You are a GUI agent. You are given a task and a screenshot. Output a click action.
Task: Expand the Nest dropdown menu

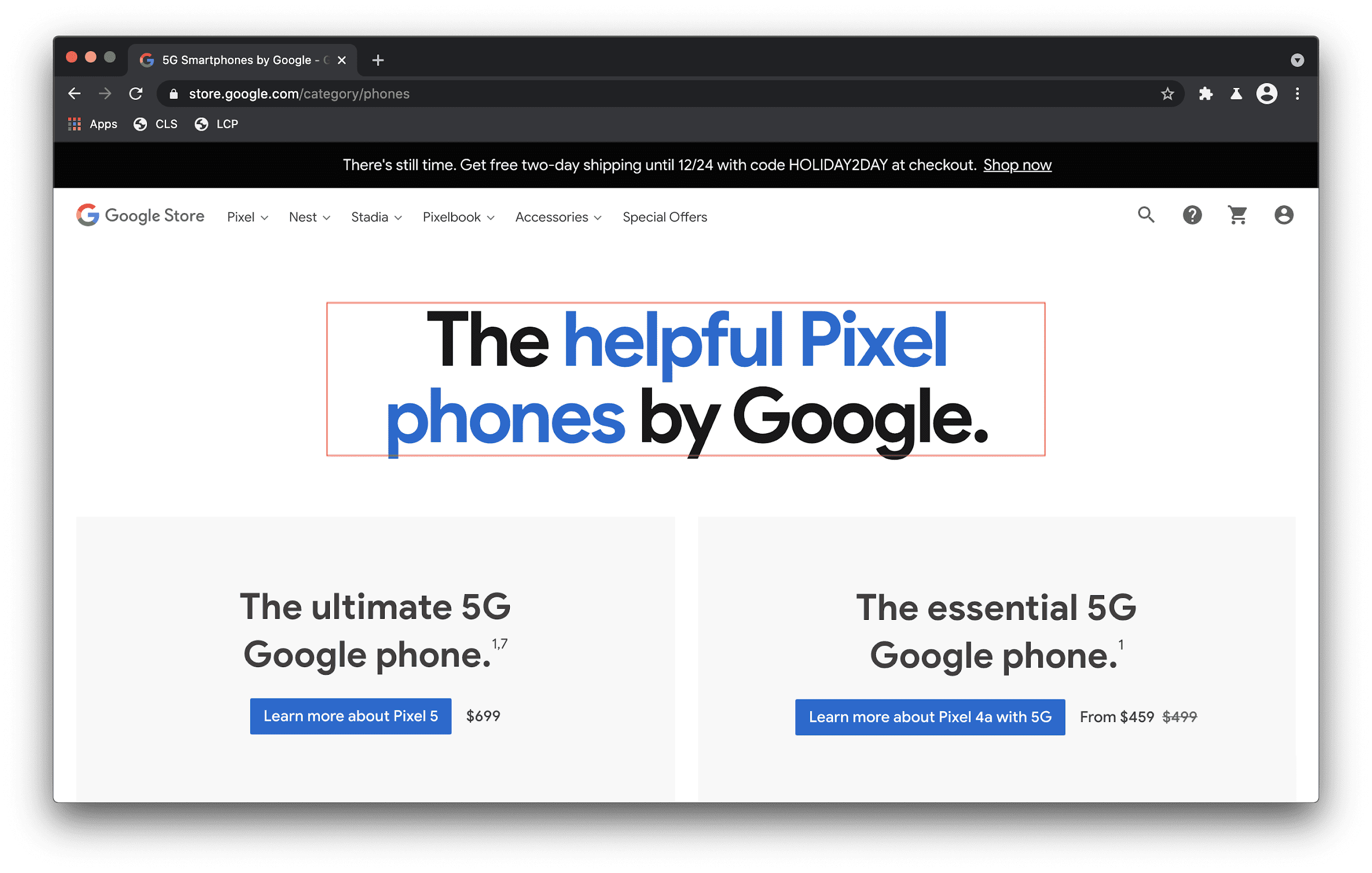point(310,217)
